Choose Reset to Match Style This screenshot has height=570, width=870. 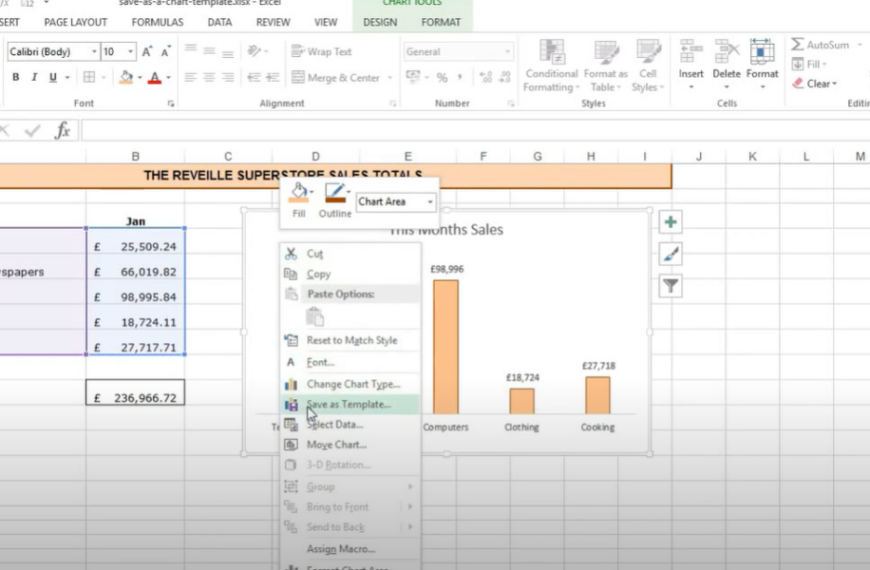click(351, 340)
